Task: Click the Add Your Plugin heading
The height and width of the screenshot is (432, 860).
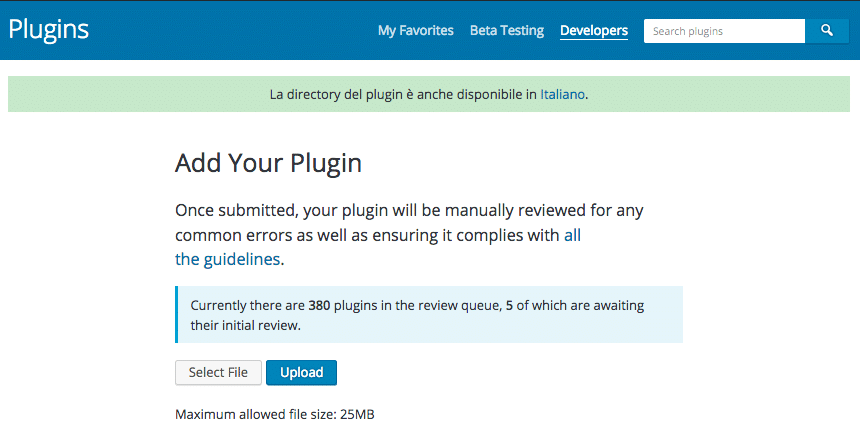Action: pos(268,163)
